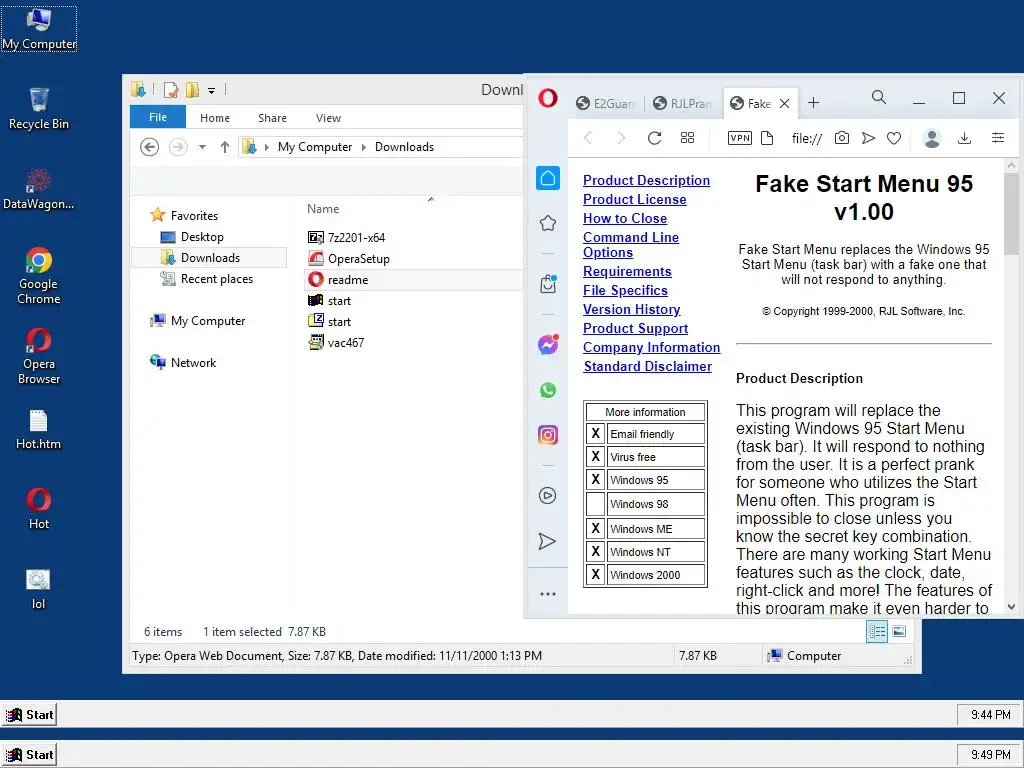Switch to RJLPranks tab in Opera
Image resolution: width=1024 pixels, height=768 pixels.
[683, 103]
